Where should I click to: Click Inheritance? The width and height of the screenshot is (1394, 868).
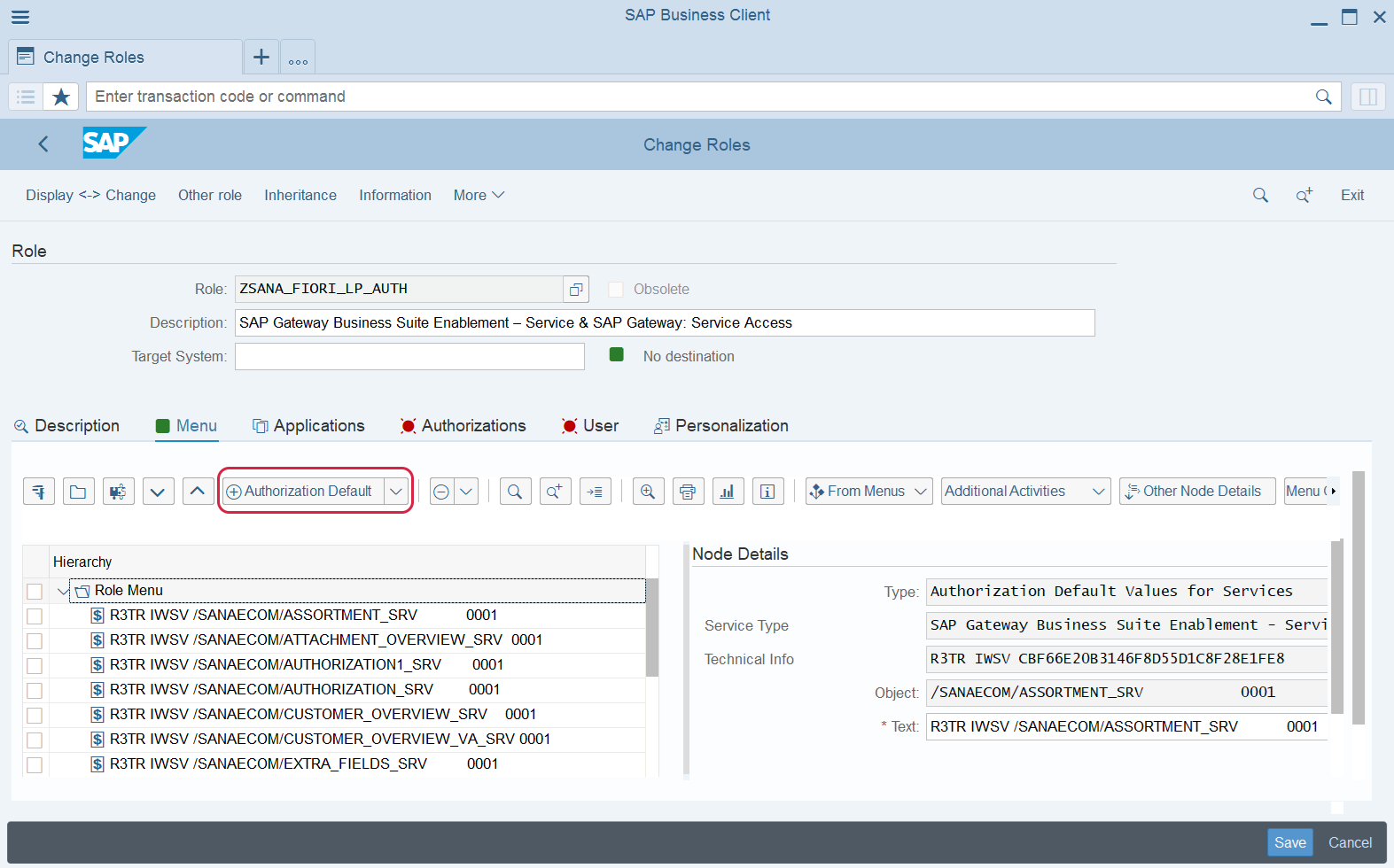(300, 195)
